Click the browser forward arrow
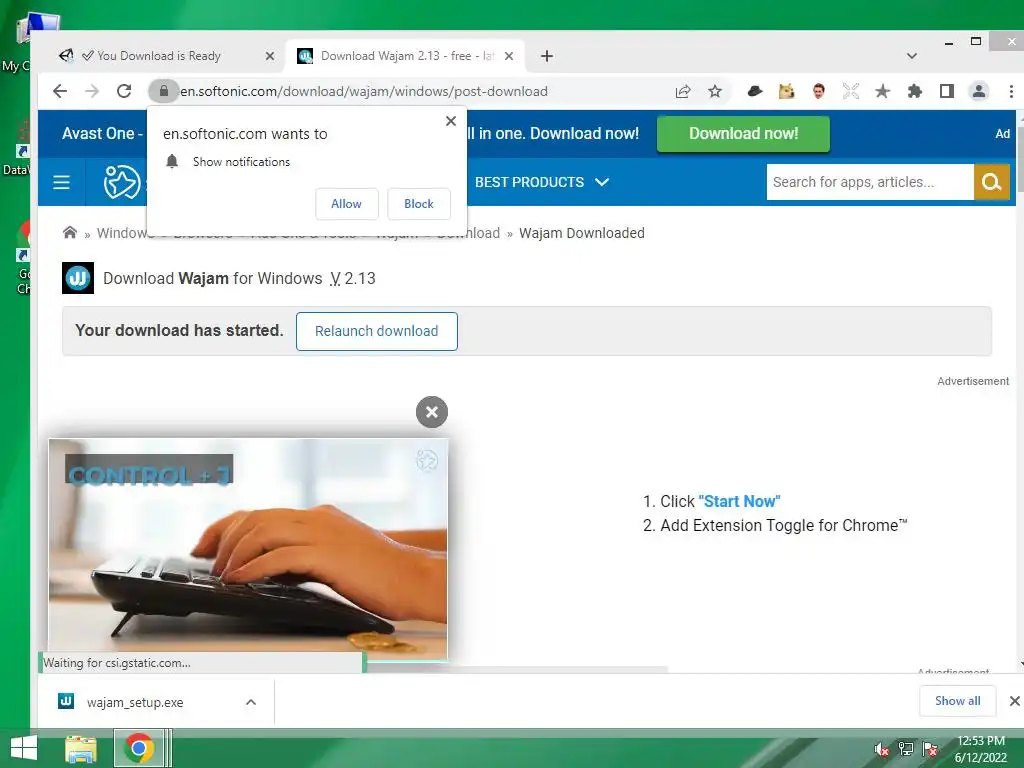1024x768 pixels. tap(92, 91)
